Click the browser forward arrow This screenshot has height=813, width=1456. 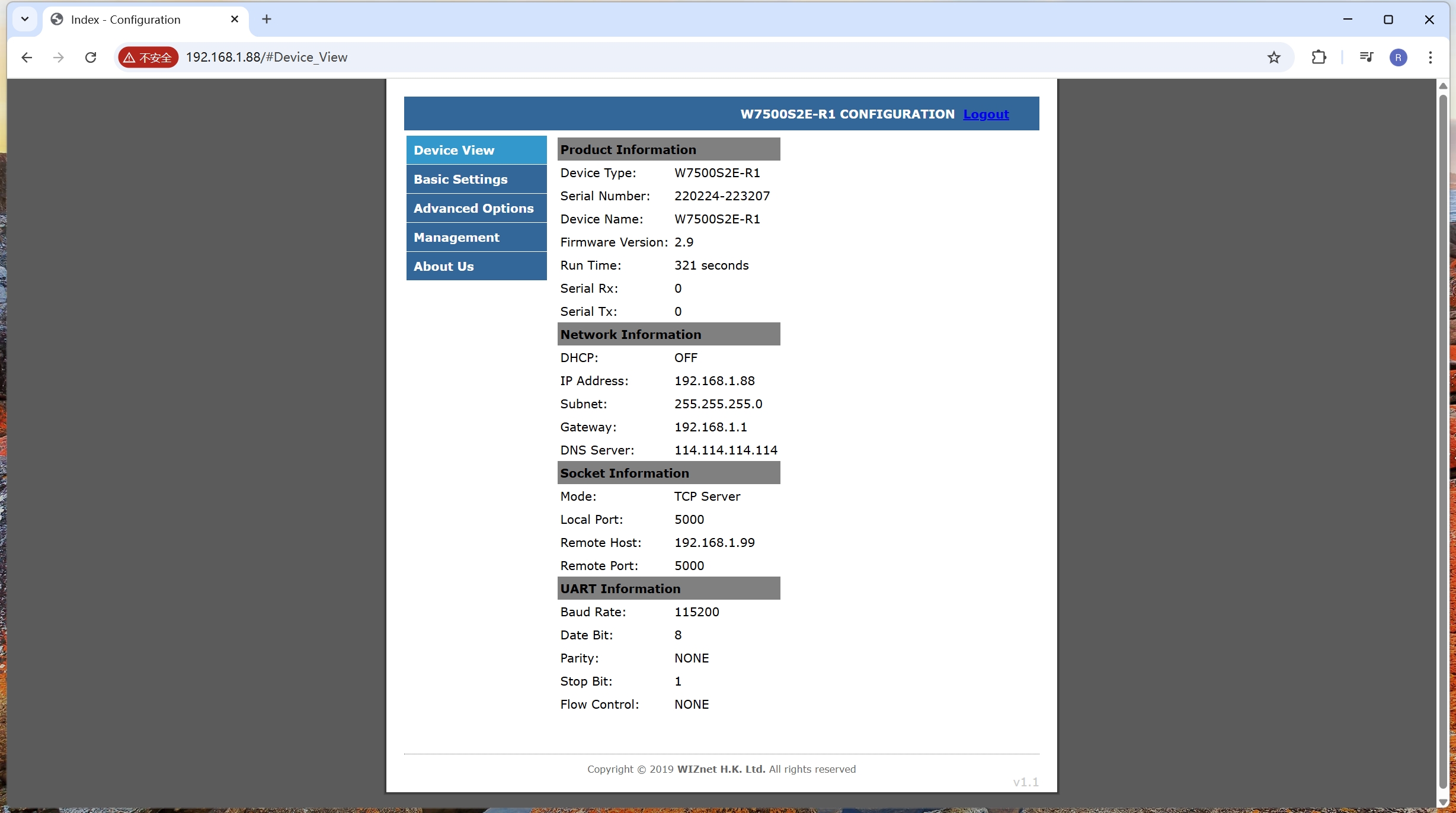58,57
